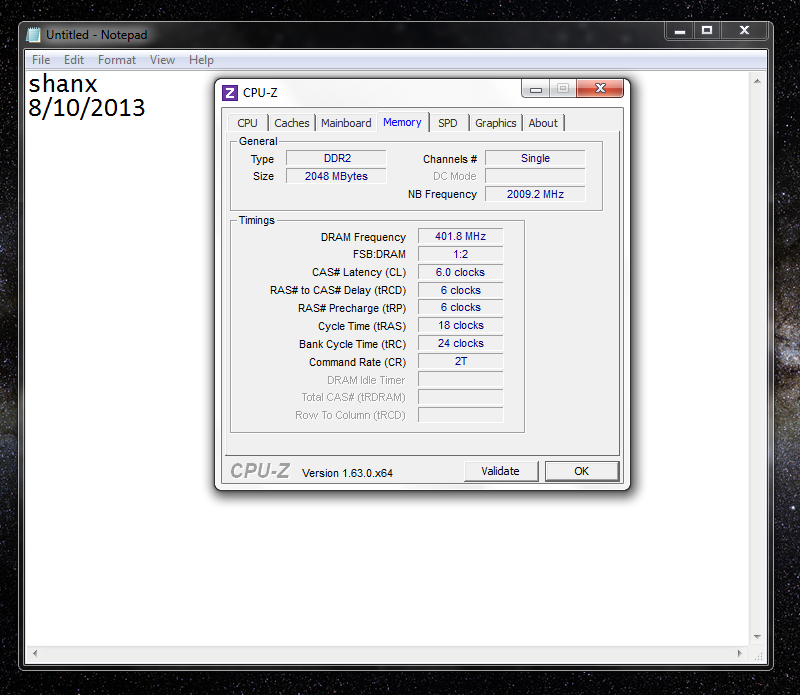
Task: Open the Edit menu in Notepad
Action: [74, 60]
